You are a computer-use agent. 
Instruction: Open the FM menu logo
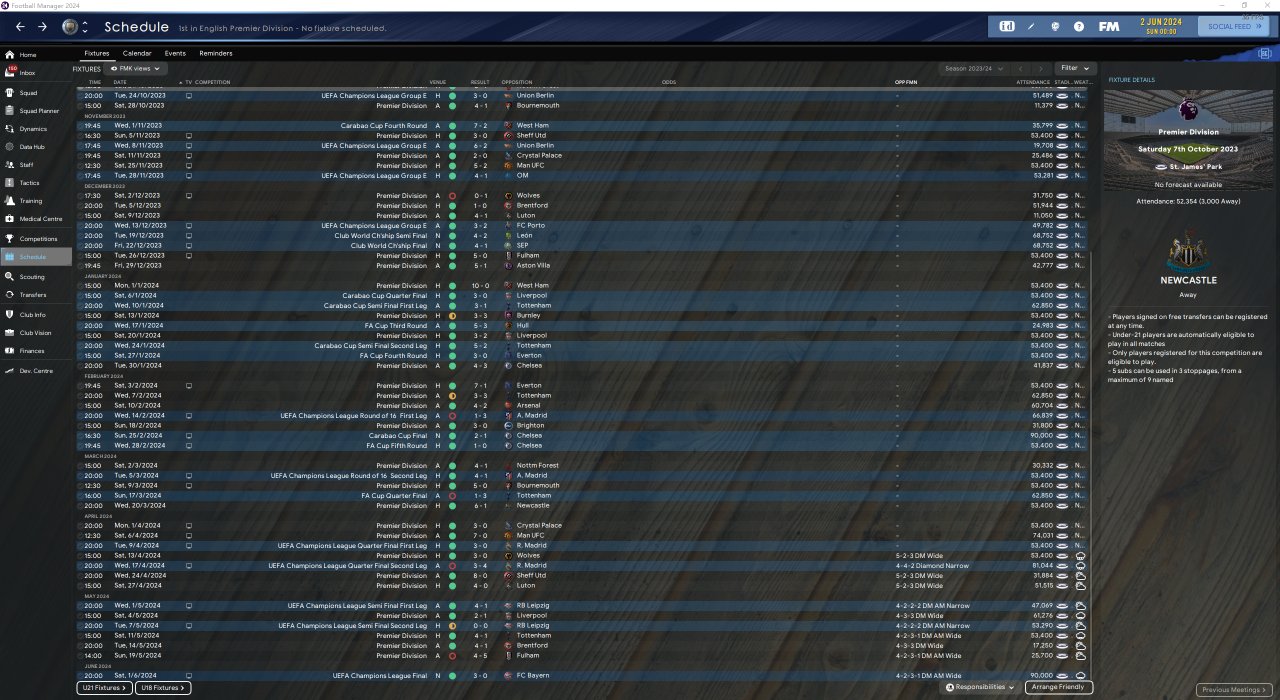click(1108, 26)
